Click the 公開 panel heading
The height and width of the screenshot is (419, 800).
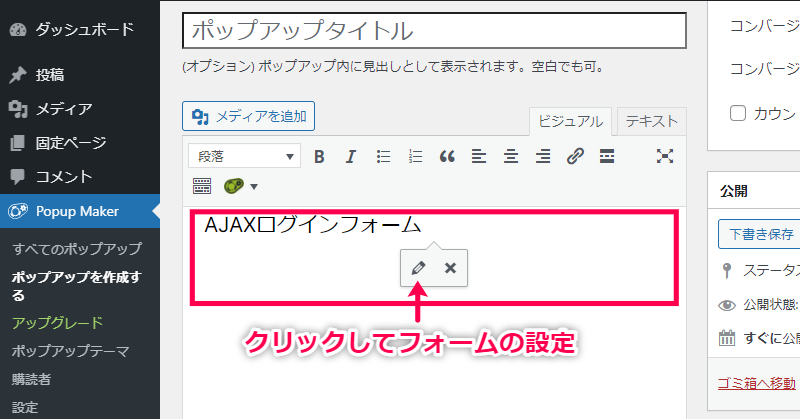click(734, 191)
